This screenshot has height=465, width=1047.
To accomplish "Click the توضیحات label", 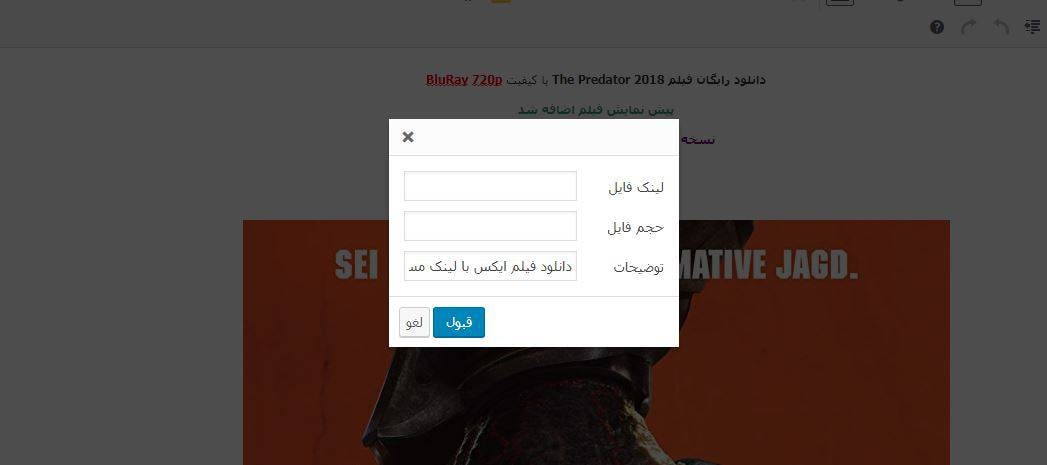I will [x=638, y=267].
